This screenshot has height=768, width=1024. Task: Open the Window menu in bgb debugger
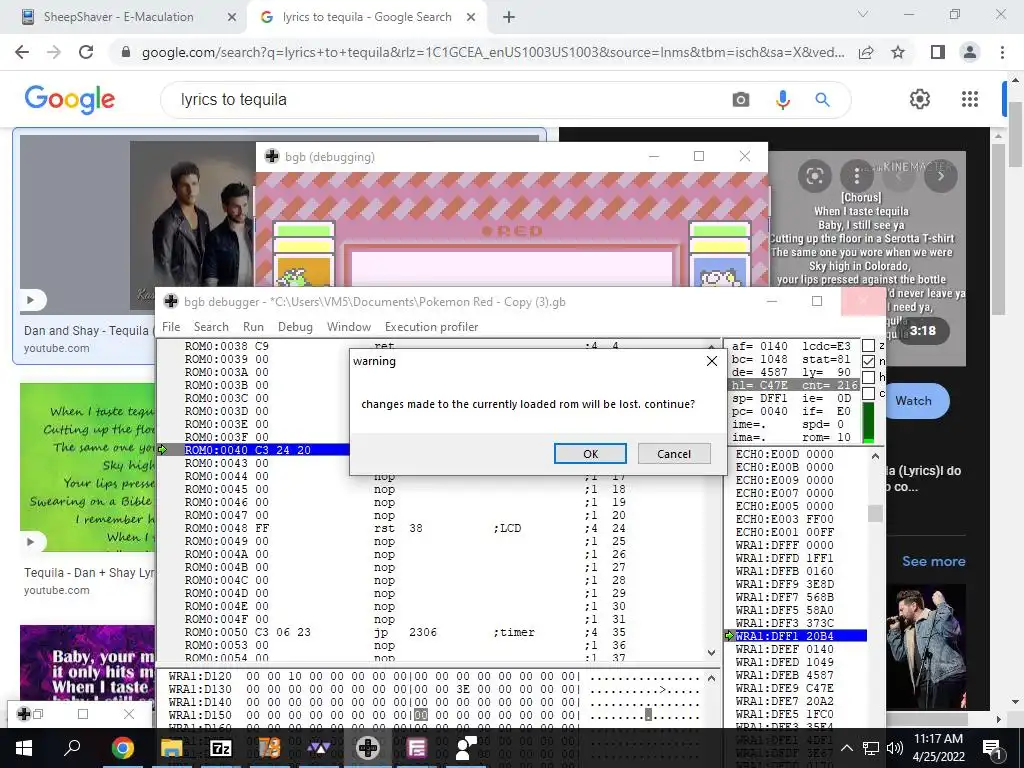point(349,327)
